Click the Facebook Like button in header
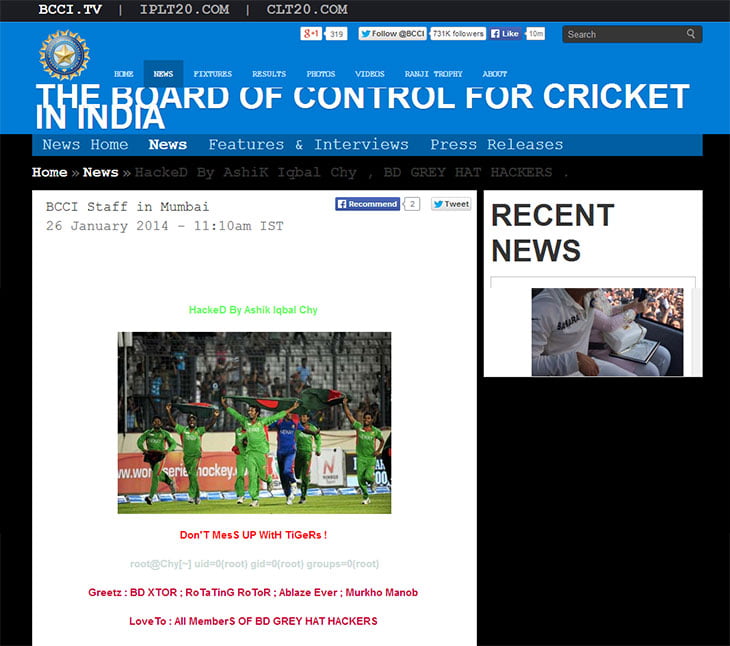Viewport: 730px width, 646px height. [x=505, y=34]
